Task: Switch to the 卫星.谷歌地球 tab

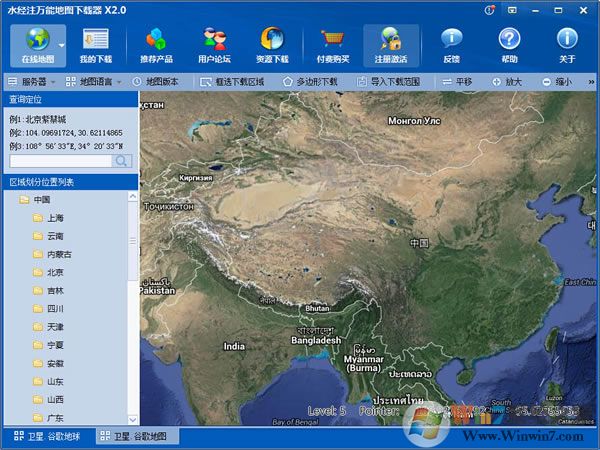Action: [x=47, y=437]
